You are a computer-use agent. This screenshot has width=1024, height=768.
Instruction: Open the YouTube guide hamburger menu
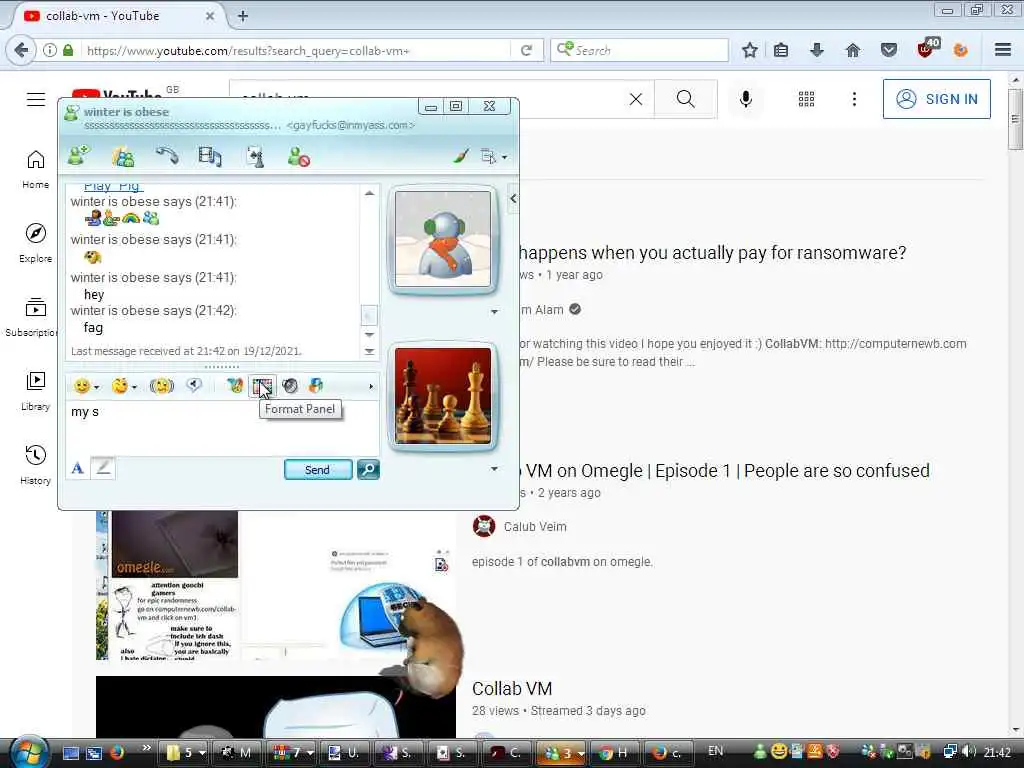point(36,99)
